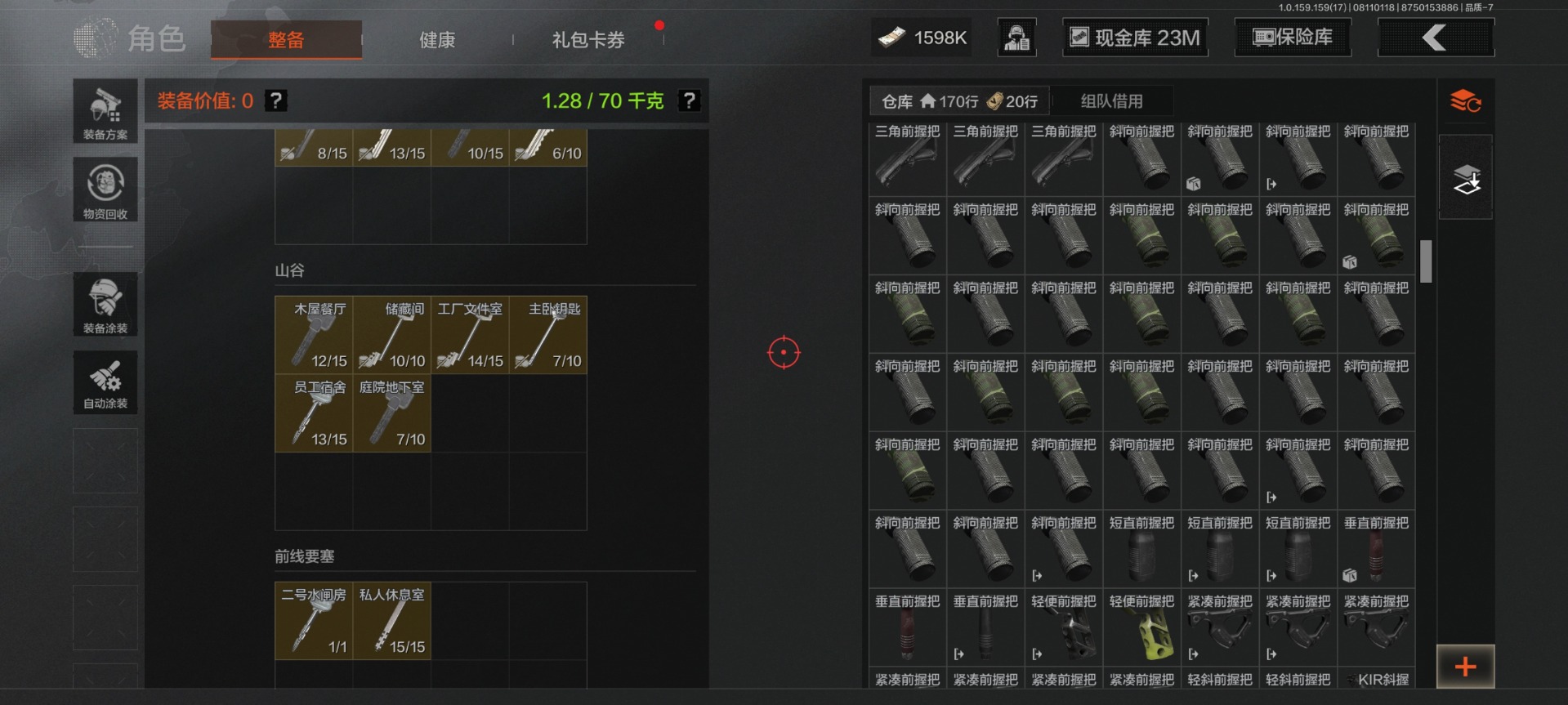
Task: Open the 装备涂装 equipment skin icon
Action: [x=105, y=304]
